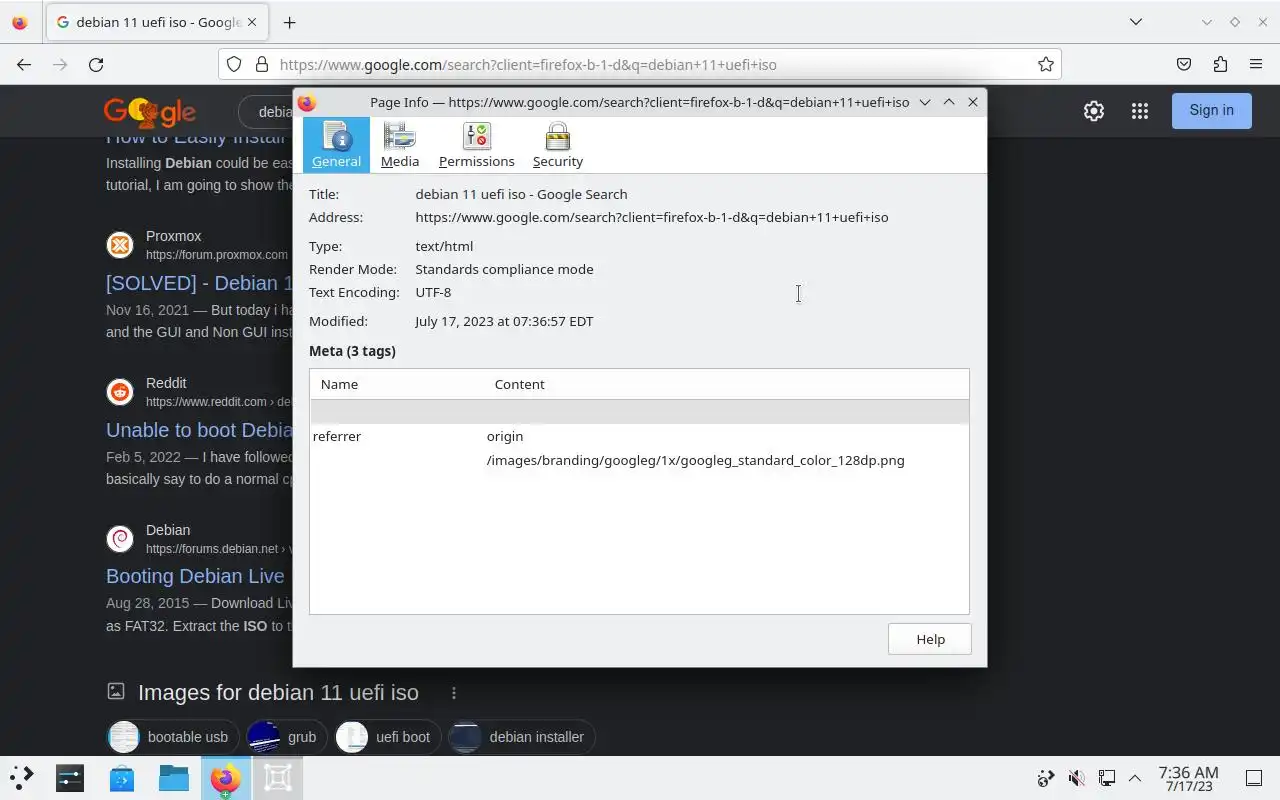Select the googleg_standard_color_128dp.png meta row

pyautogui.click(x=639, y=460)
